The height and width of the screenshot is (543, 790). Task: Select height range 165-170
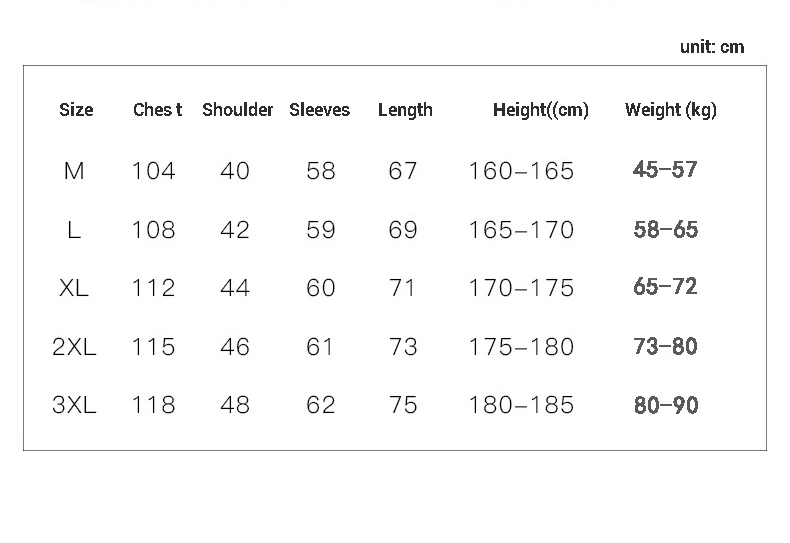point(521,230)
